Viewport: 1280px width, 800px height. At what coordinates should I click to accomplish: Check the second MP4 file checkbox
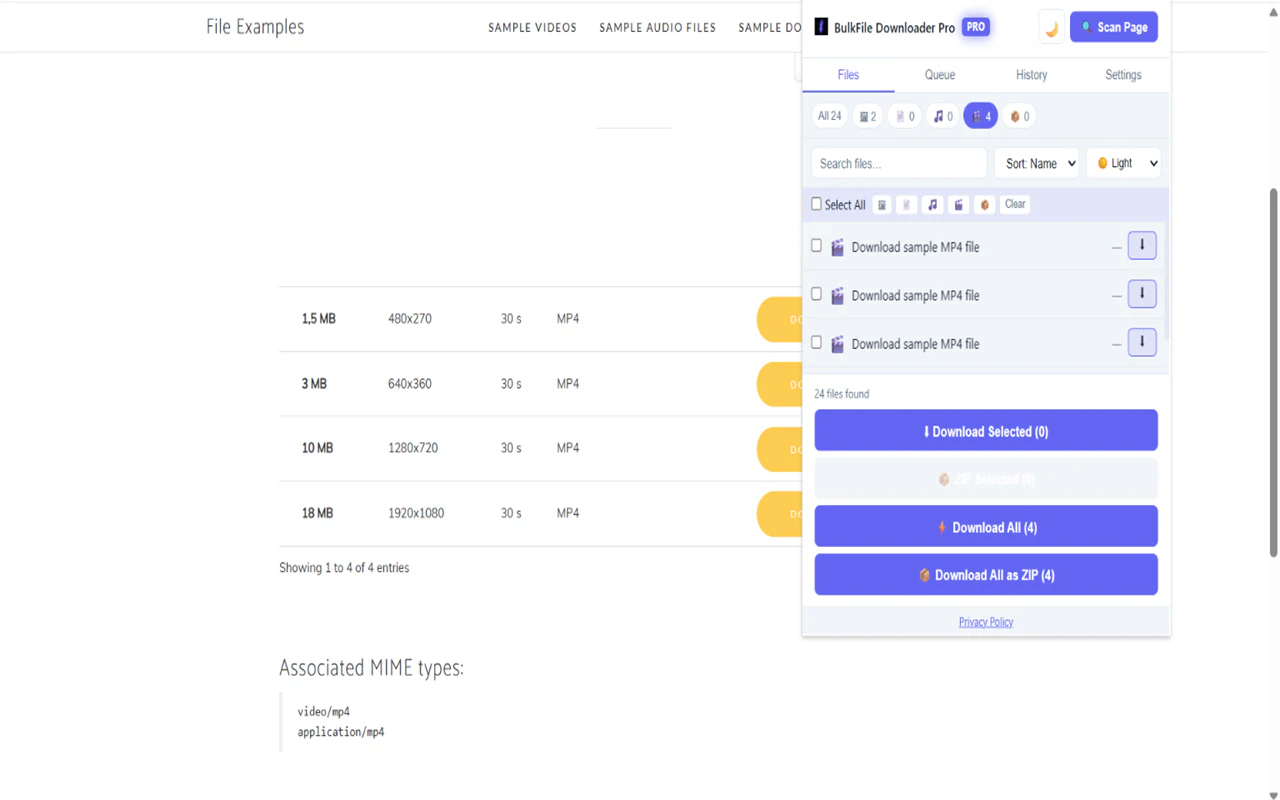pos(816,294)
